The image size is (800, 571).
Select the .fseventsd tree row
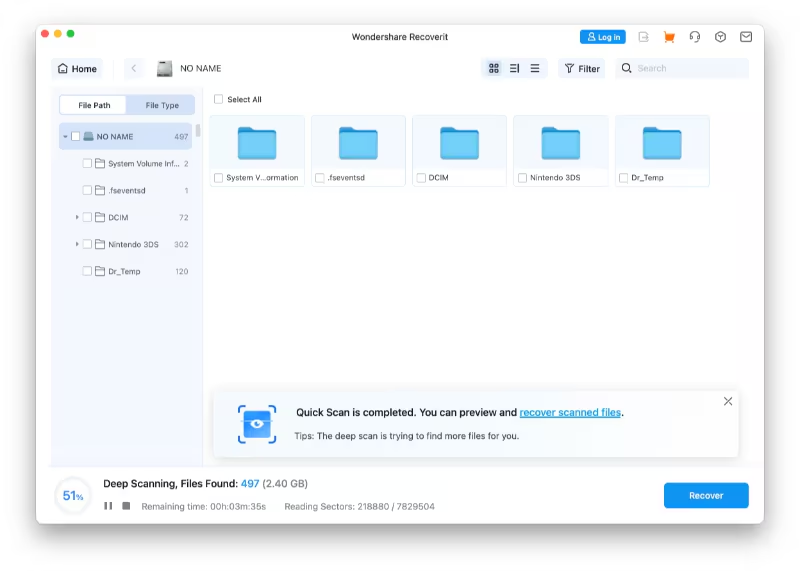(x=126, y=190)
